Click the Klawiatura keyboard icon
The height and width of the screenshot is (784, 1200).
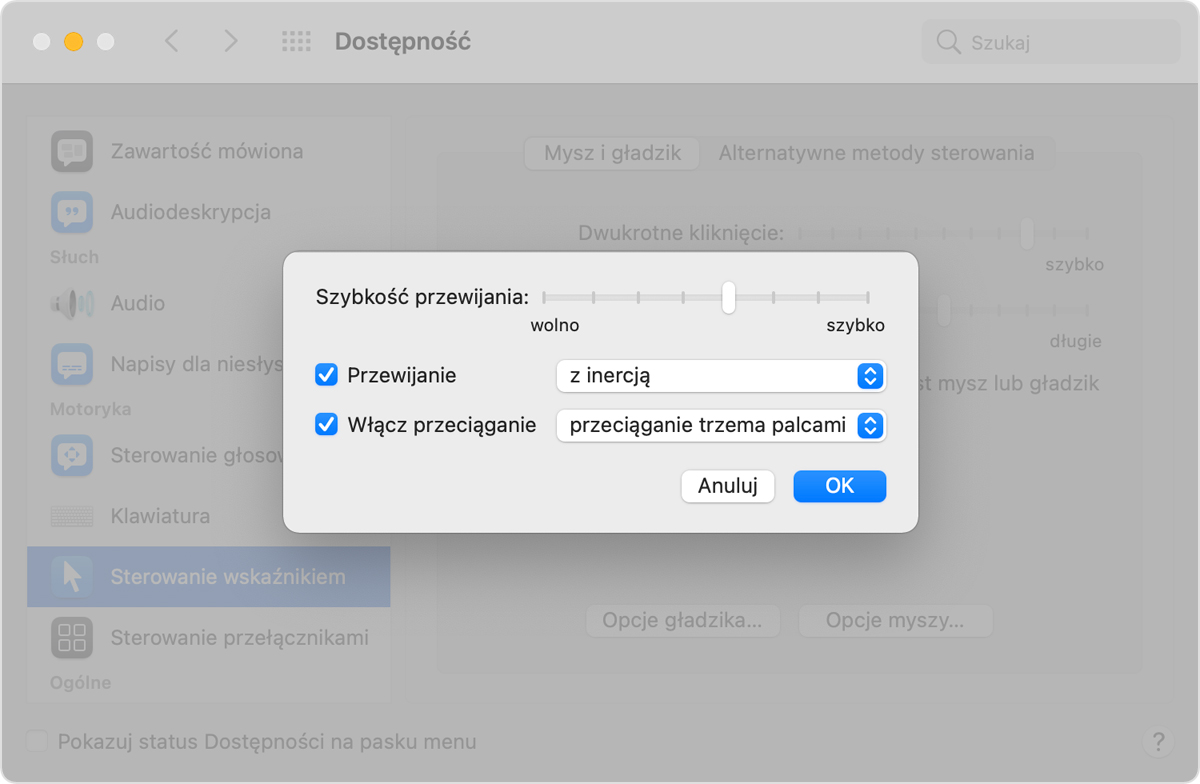[x=71, y=516]
